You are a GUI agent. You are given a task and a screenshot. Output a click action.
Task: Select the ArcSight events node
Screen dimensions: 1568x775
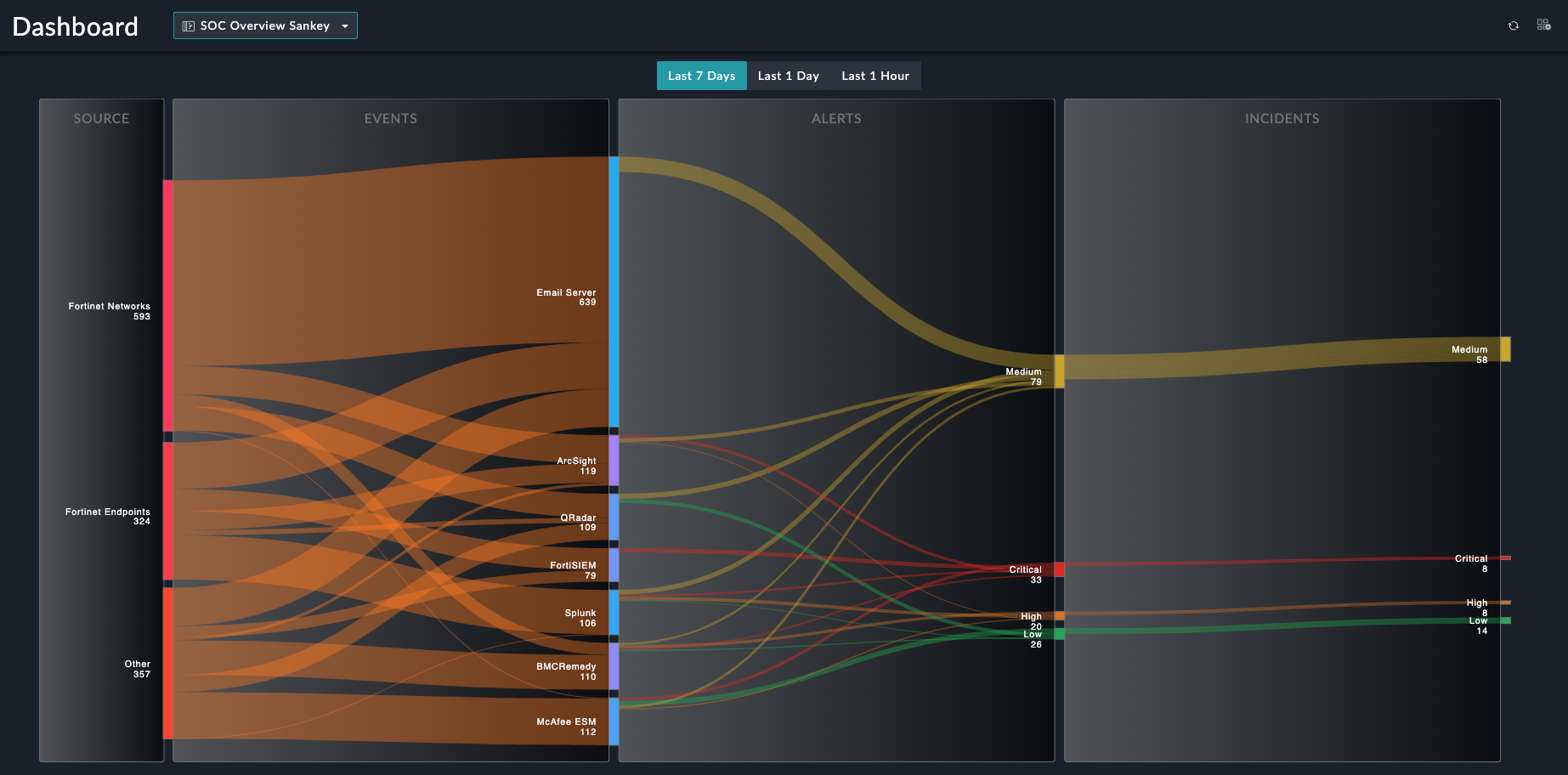pyautogui.click(x=614, y=461)
